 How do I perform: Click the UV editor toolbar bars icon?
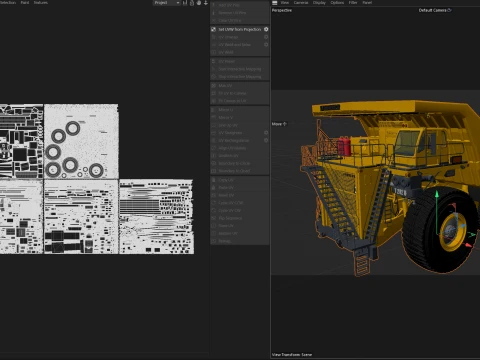[x=185, y=3]
